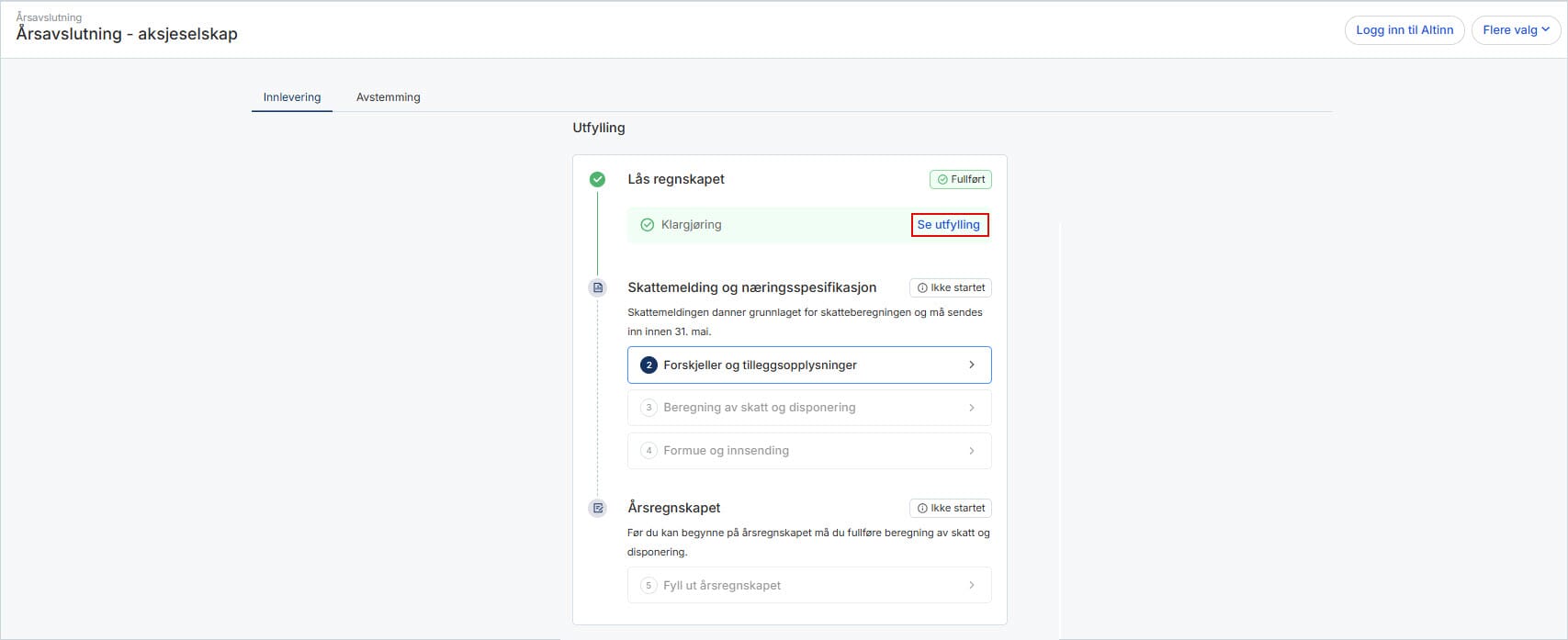Click the Ikke startet badge for Årsregnskapet
1568x640 pixels.
(x=951, y=508)
